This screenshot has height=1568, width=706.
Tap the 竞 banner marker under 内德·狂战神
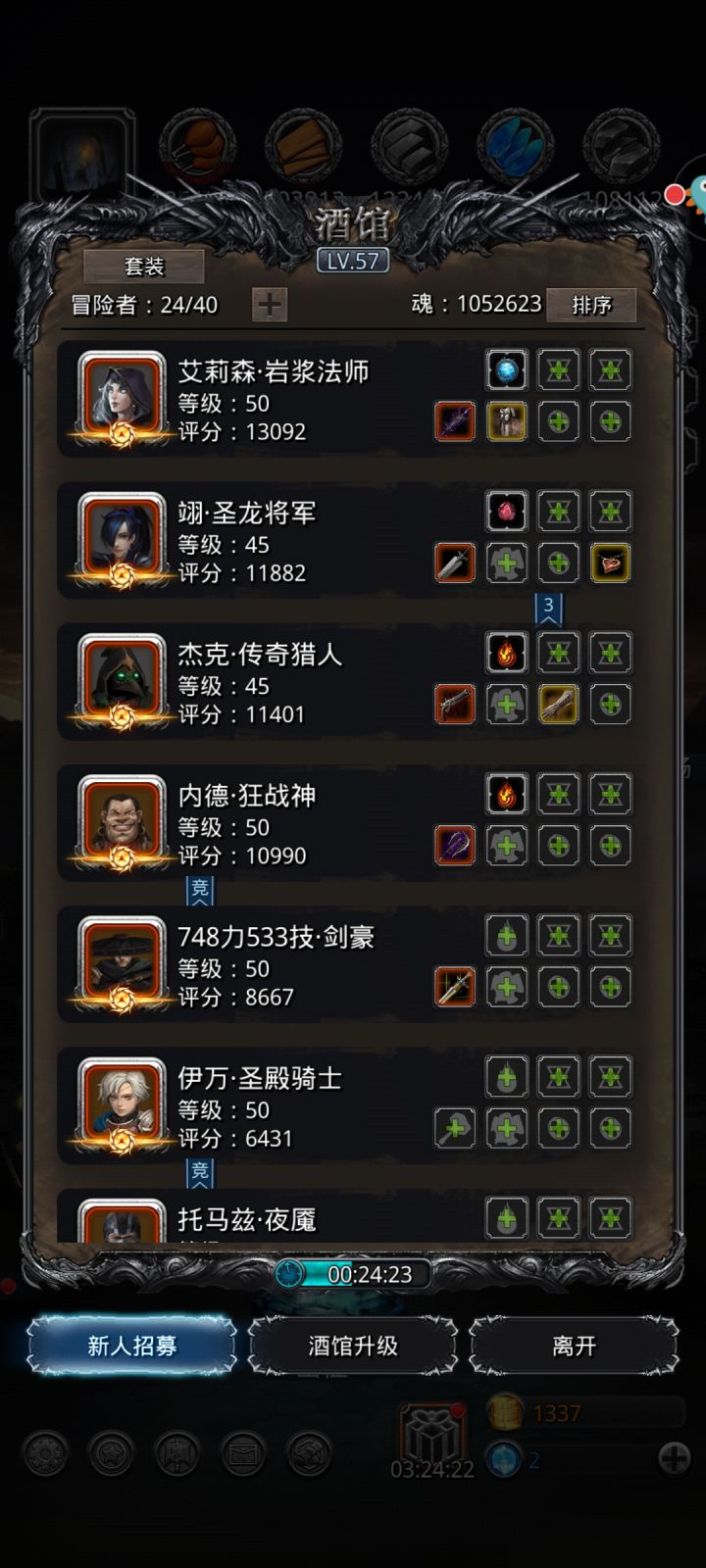(x=200, y=890)
